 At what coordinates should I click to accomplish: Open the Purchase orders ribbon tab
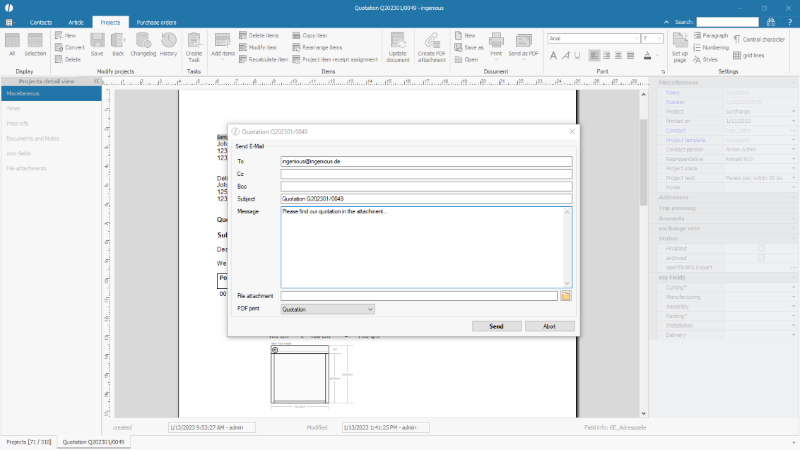(156, 22)
